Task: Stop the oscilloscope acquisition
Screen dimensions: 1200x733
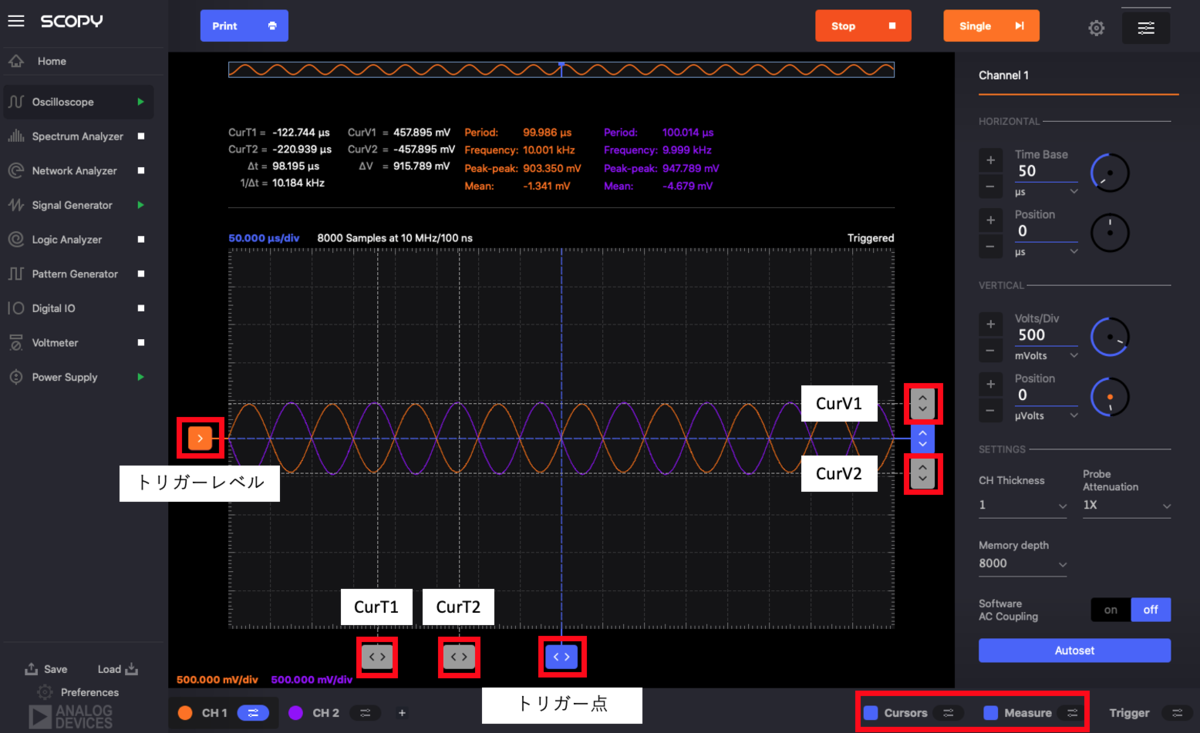Action: 863,26
